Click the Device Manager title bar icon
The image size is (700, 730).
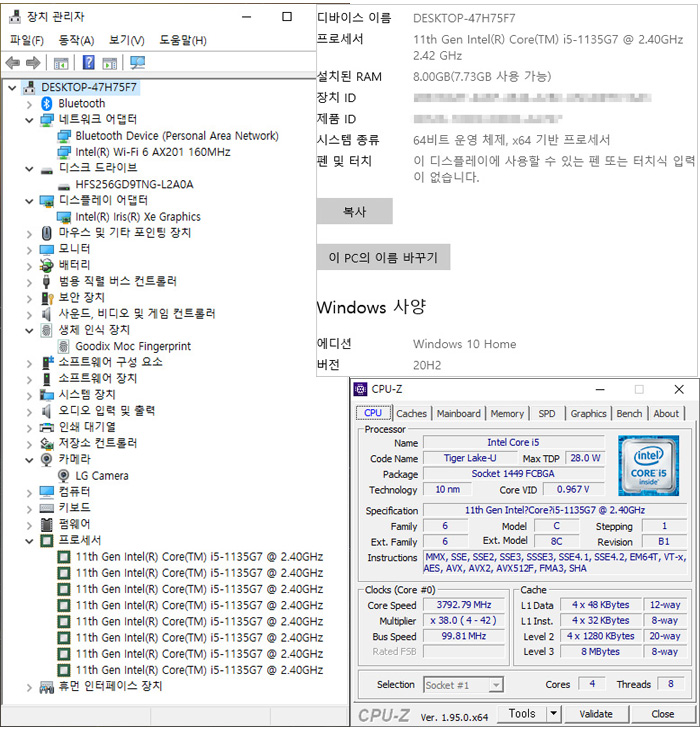click(x=15, y=17)
